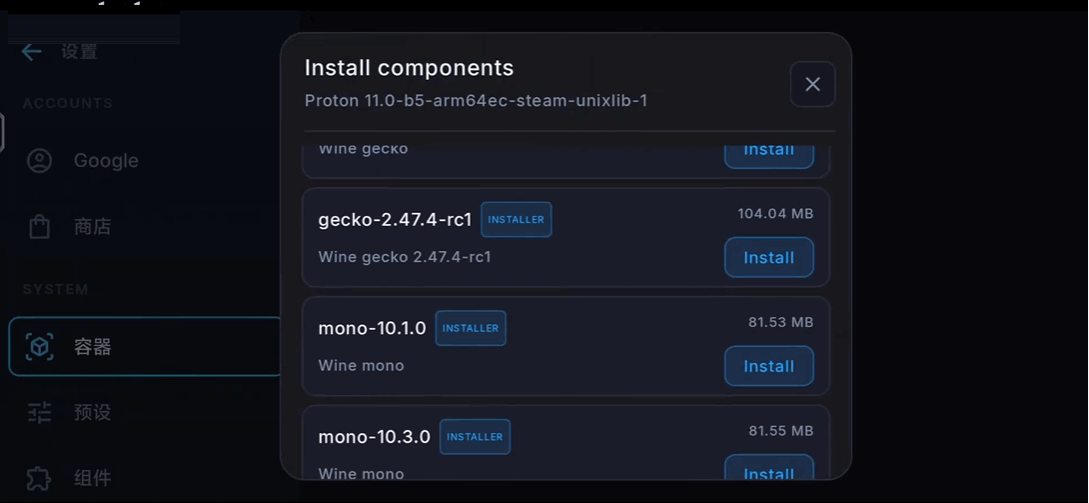Select the 容器 menu item
The height and width of the screenshot is (503, 1089).
(144, 346)
